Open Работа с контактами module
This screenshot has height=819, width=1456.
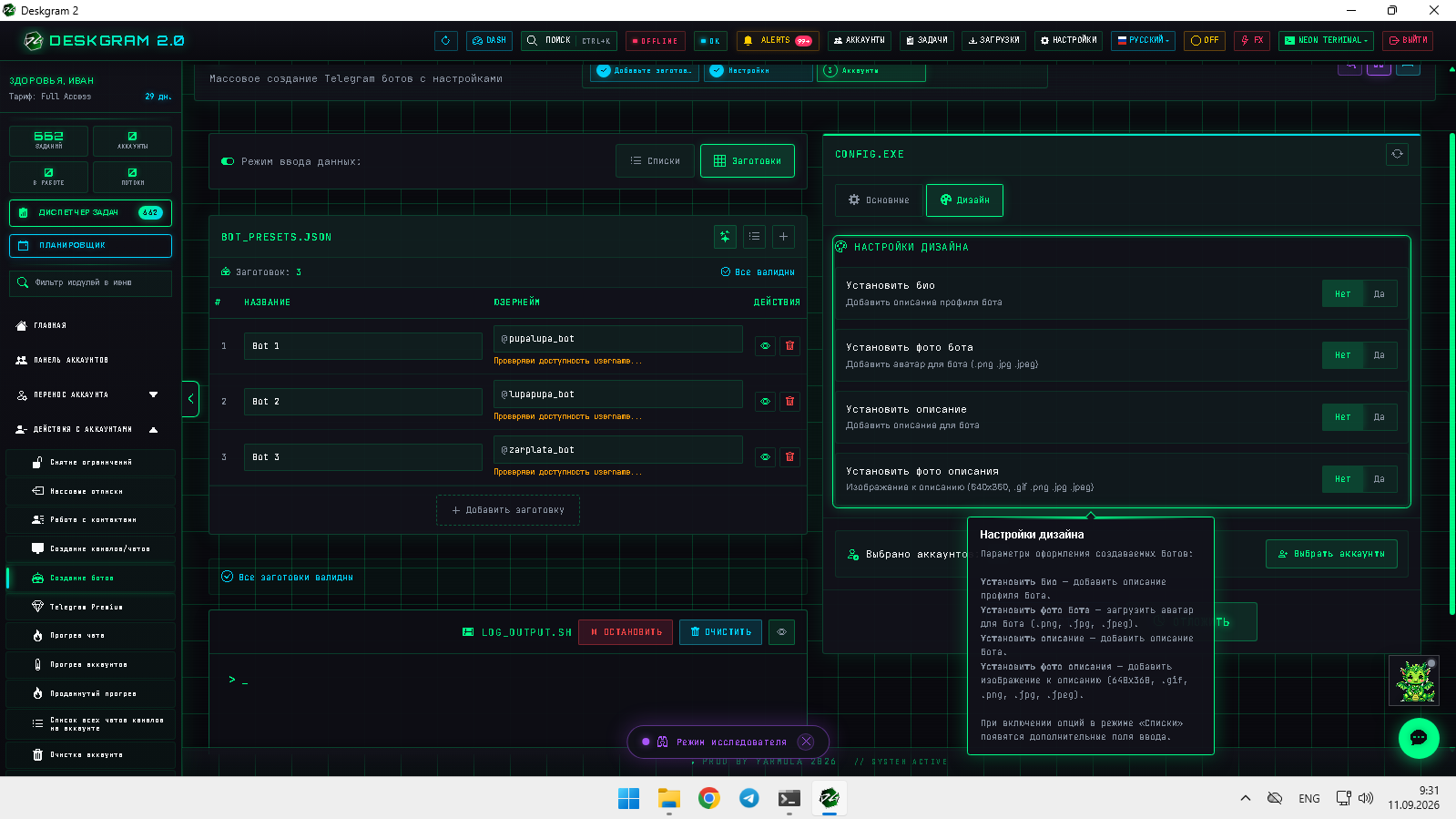tap(90, 520)
